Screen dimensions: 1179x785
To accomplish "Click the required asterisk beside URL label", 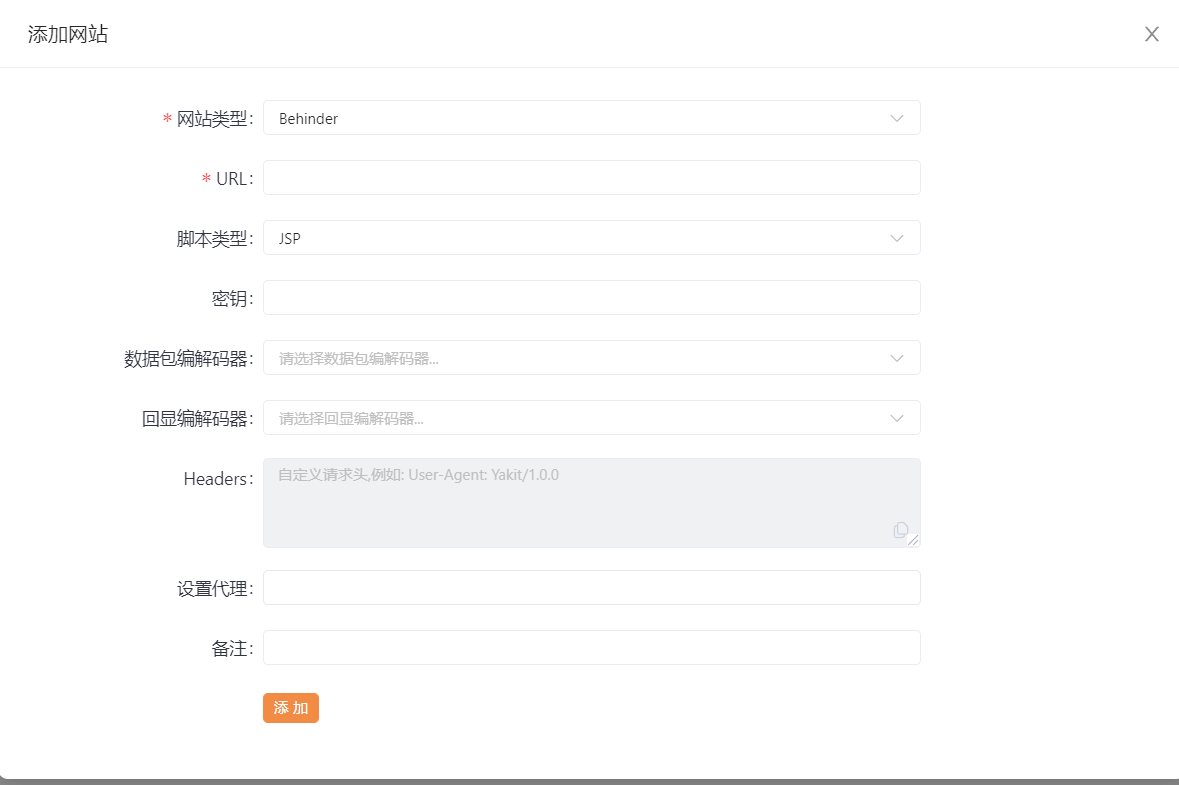I will click(206, 178).
